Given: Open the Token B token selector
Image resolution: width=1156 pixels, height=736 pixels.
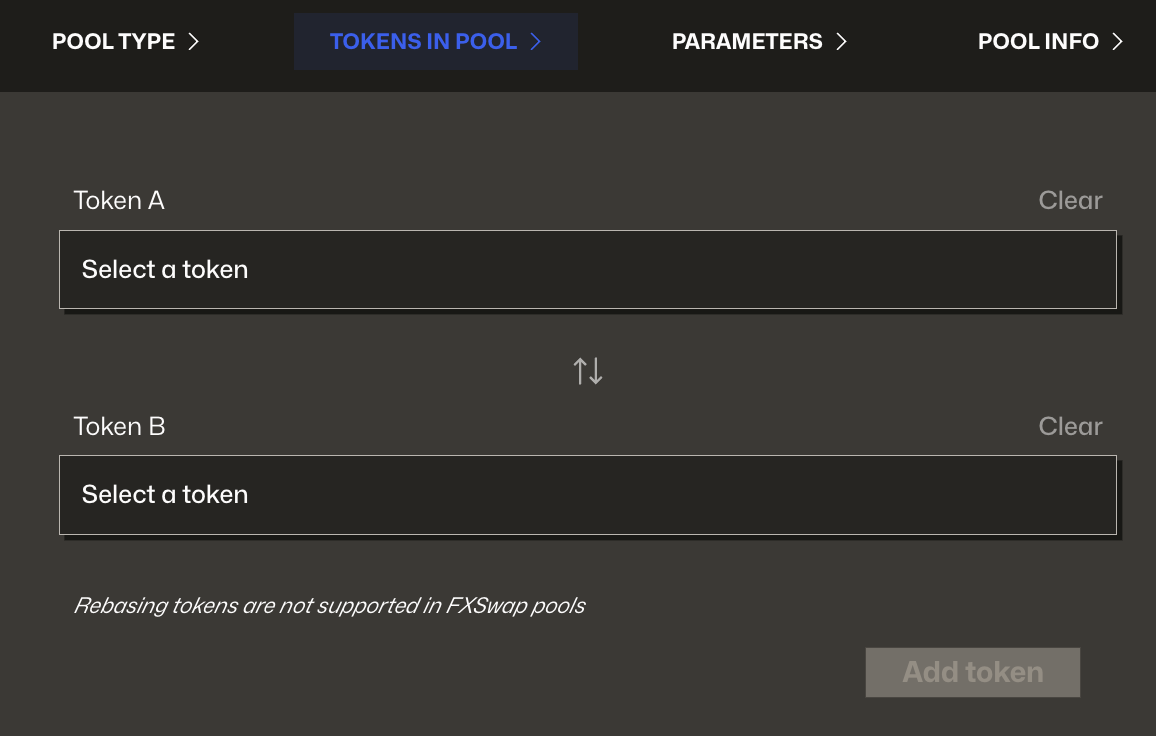Looking at the screenshot, I should (x=588, y=494).
